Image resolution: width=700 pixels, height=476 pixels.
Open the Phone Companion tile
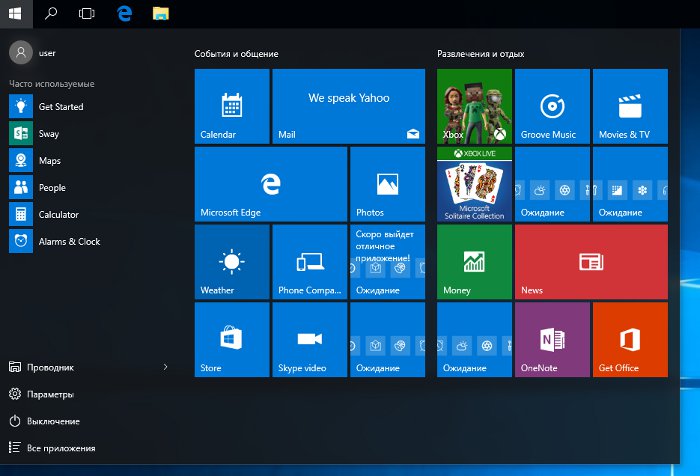pos(310,262)
